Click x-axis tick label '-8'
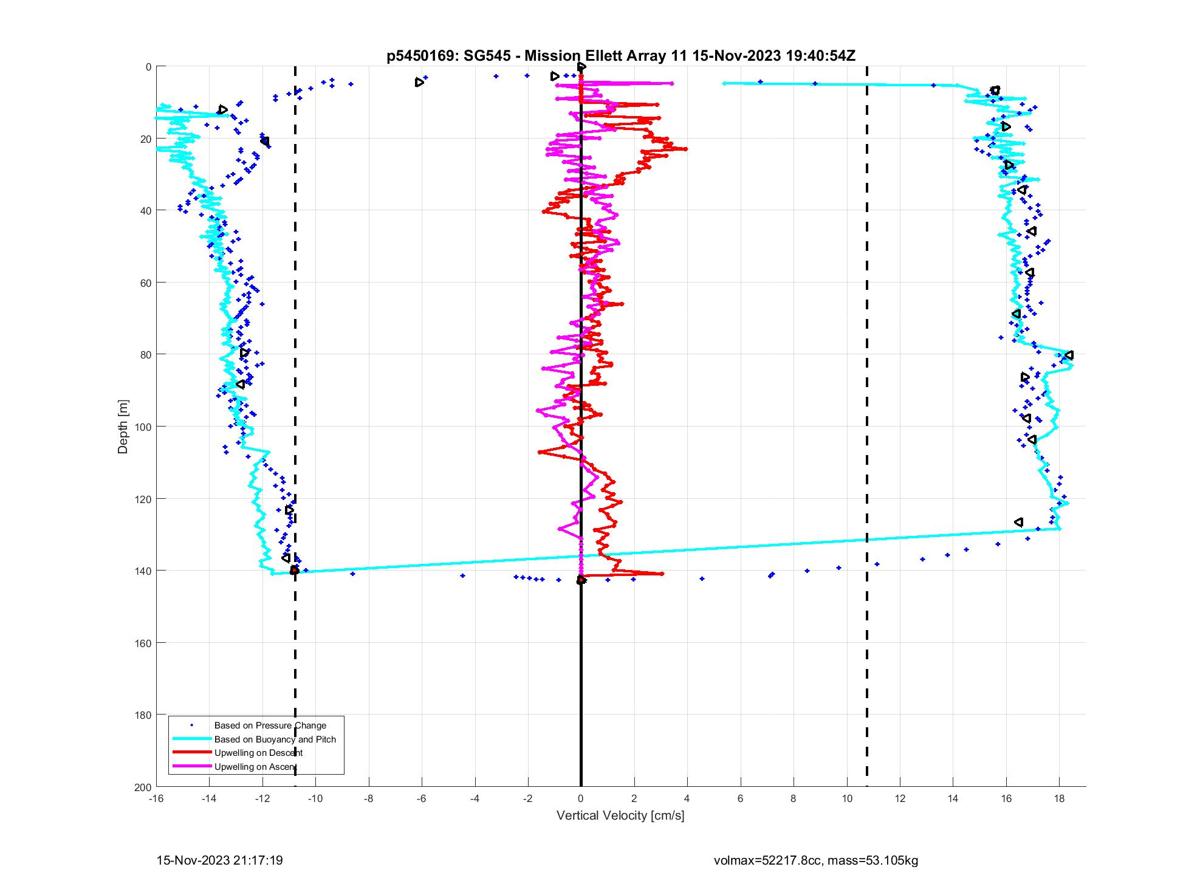The width and height of the screenshot is (1200, 885). [368, 798]
